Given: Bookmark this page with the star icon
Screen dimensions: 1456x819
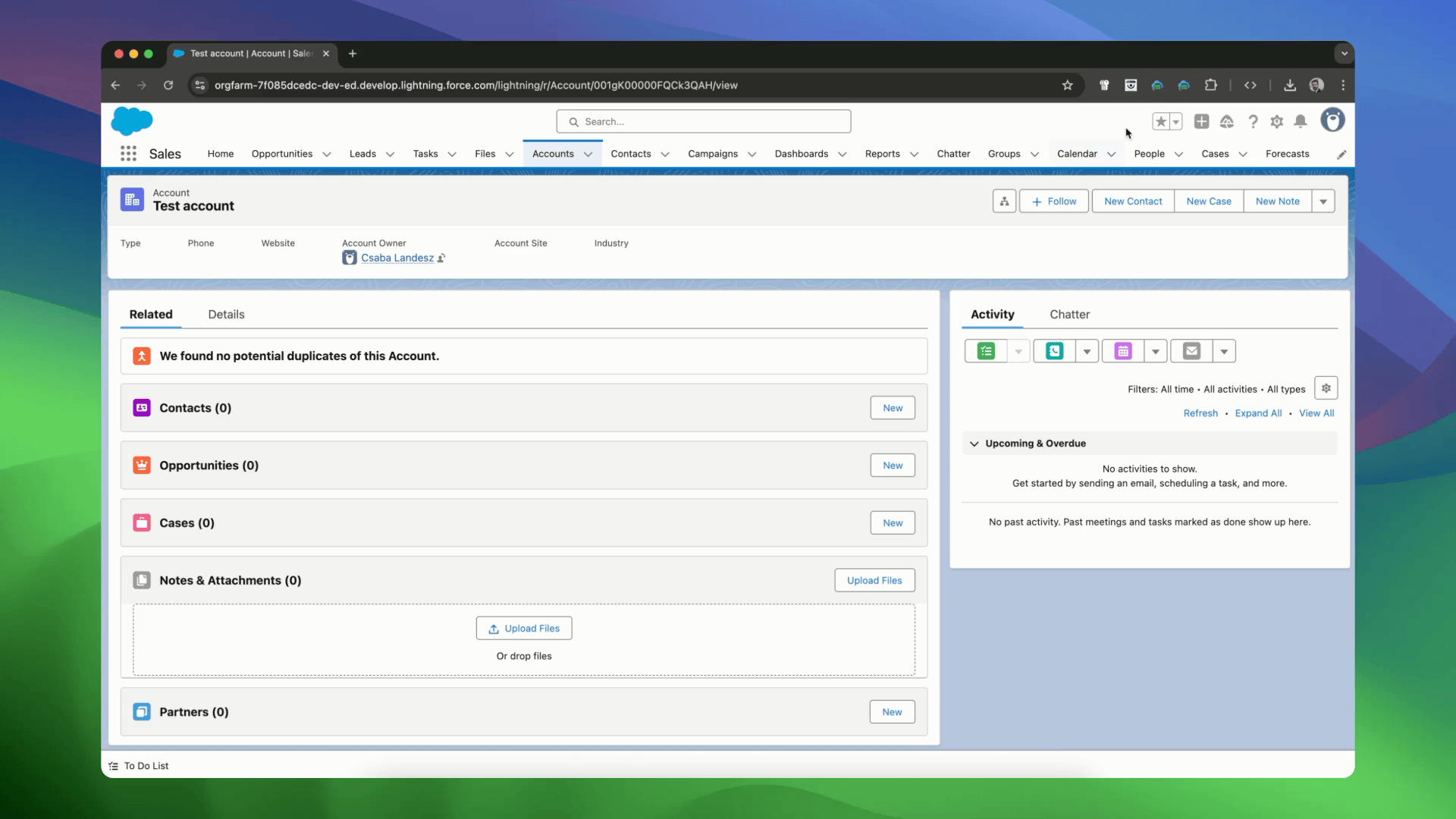Looking at the screenshot, I should (x=1068, y=85).
